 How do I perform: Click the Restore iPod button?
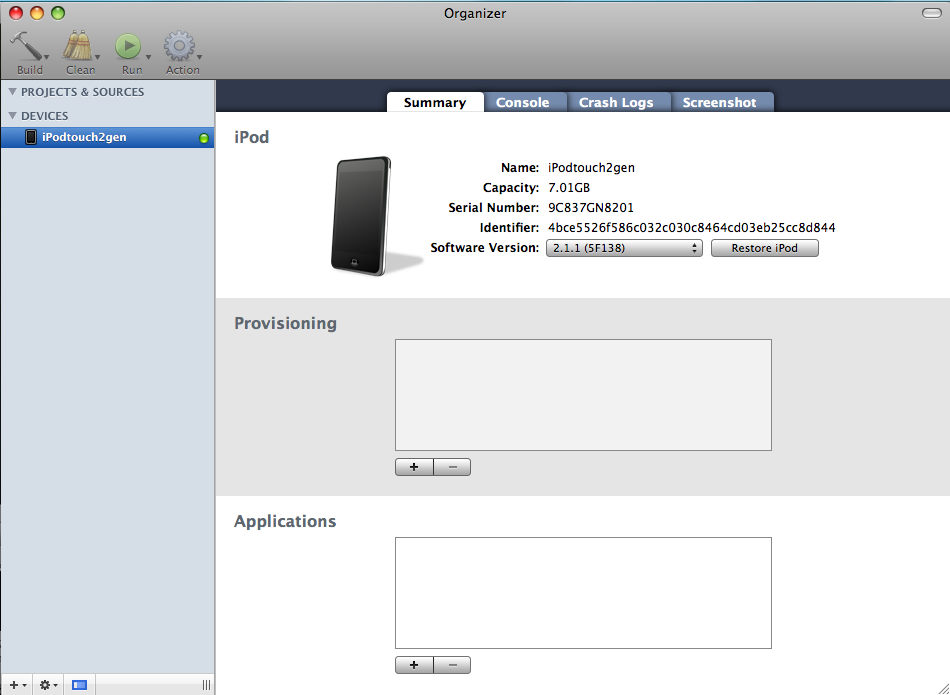[x=765, y=248]
